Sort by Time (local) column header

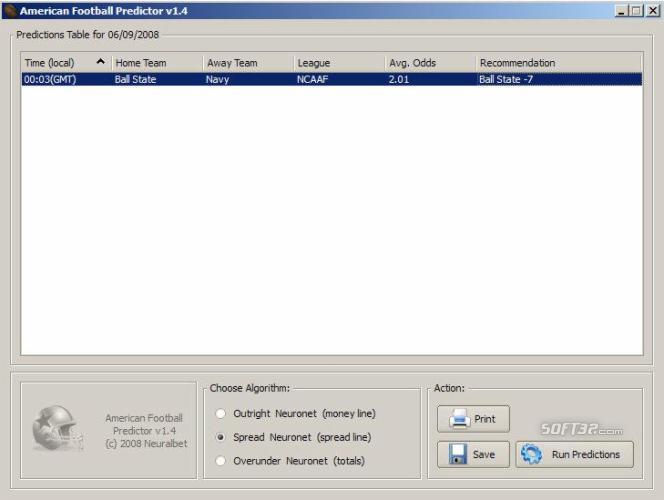tap(66, 63)
